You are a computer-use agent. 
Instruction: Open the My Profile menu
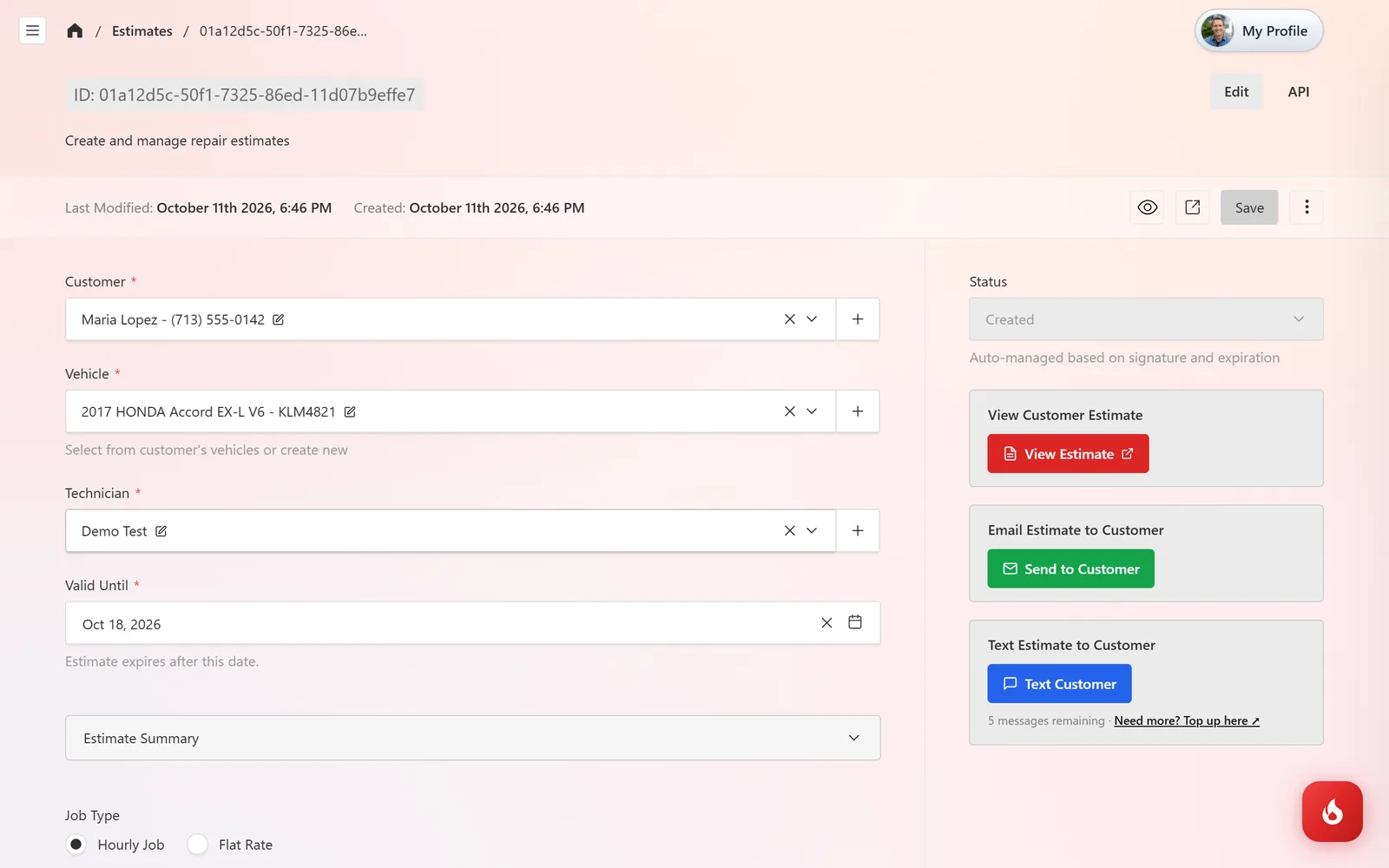(1259, 31)
